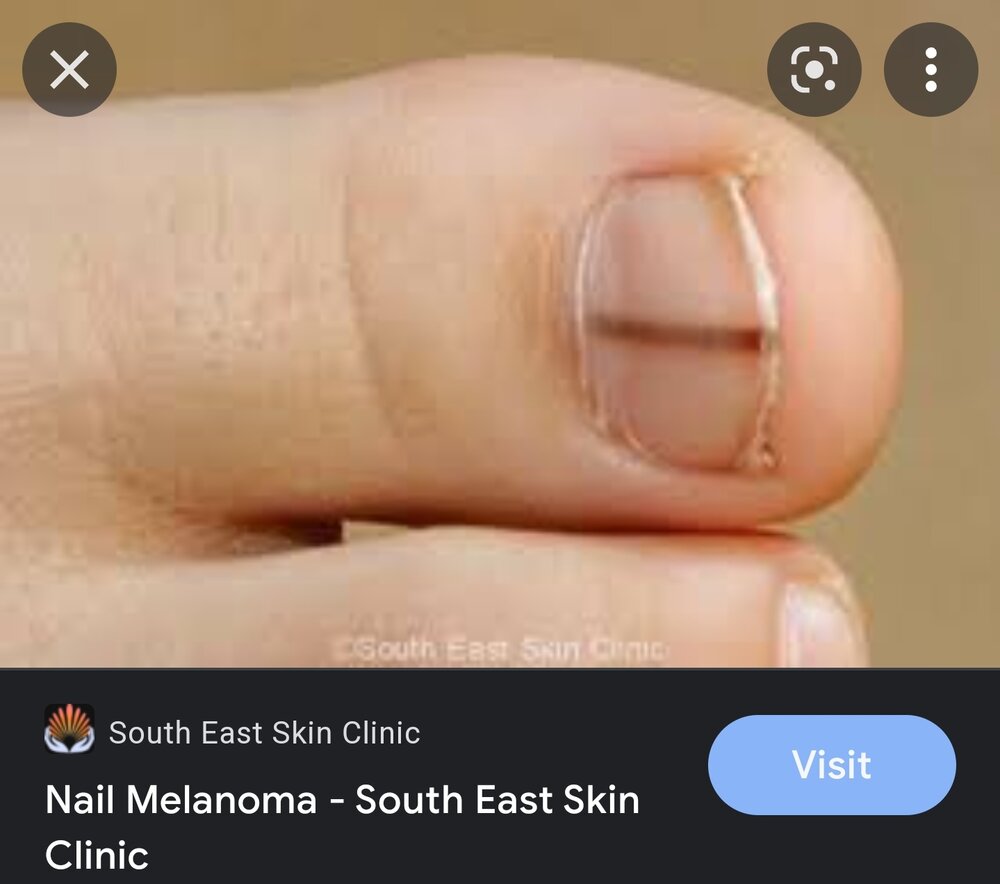
Task: Tap the second toe's nail in the photo
Action: click(816, 624)
